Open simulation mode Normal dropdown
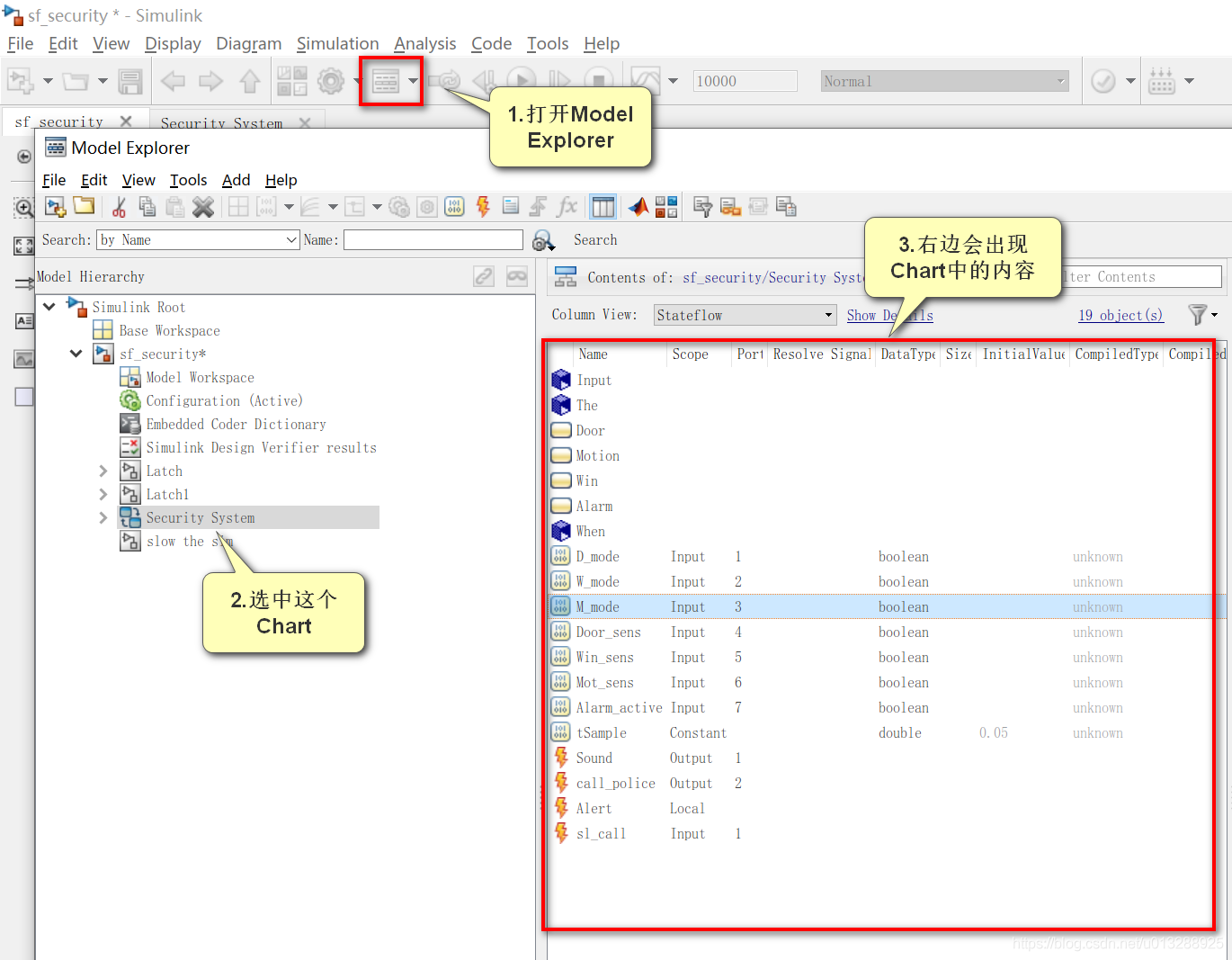Image resolution: width=1232 pixels, height=960 pixels. coord(944,81)
